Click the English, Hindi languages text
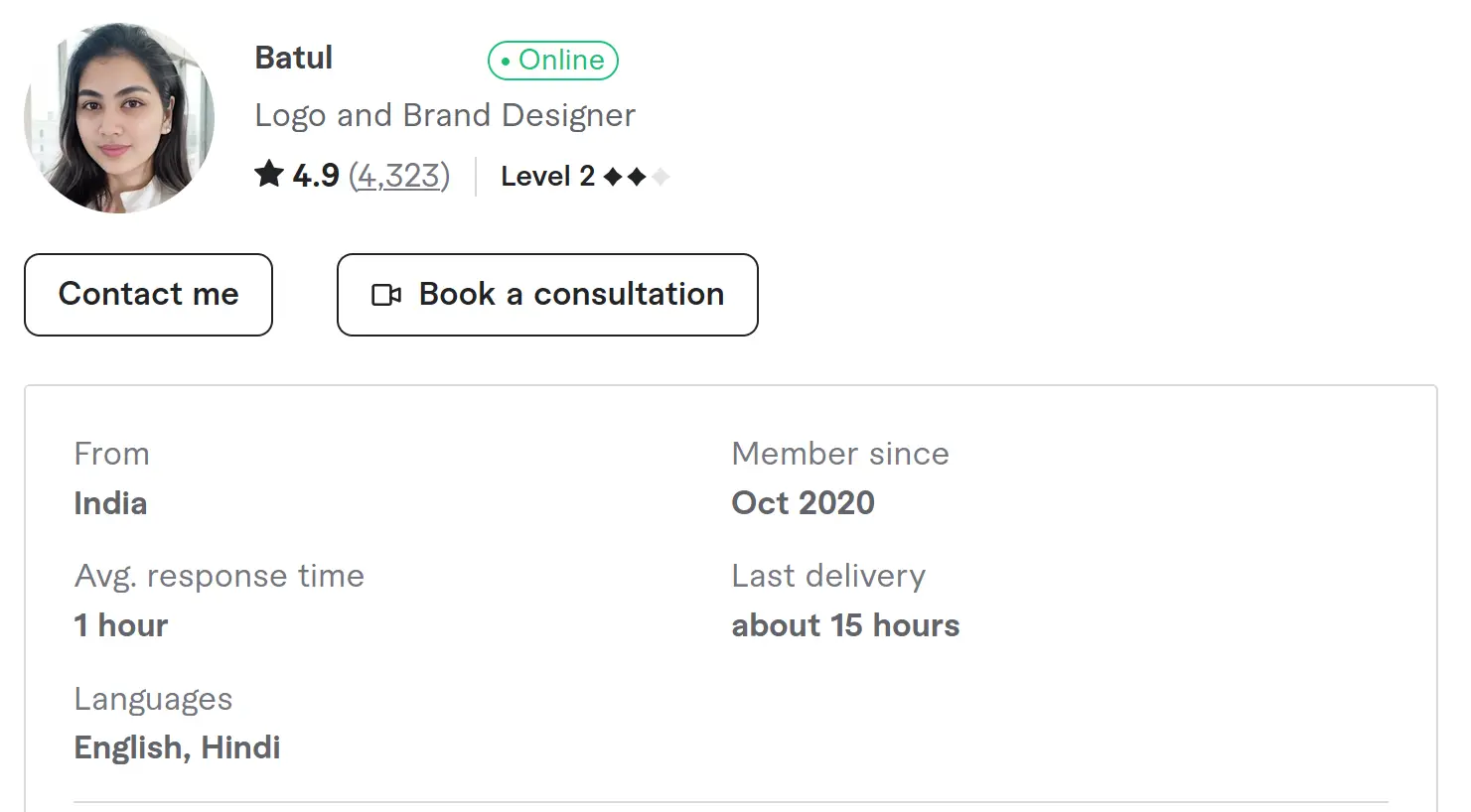This screenshot has height=812, width=1471. pos(178,747)
